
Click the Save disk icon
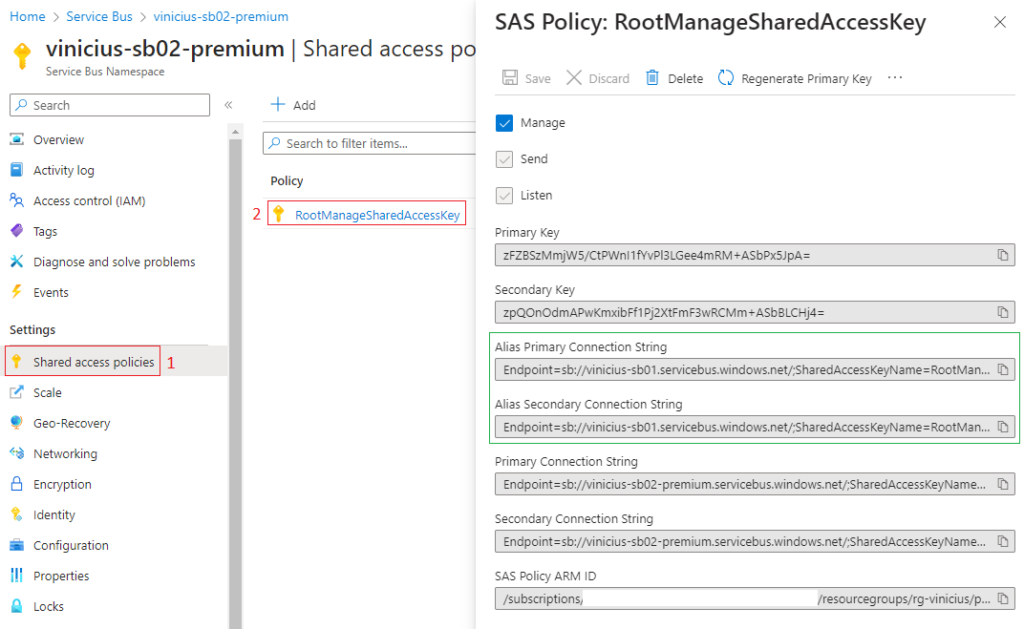[x=510, y=78]
